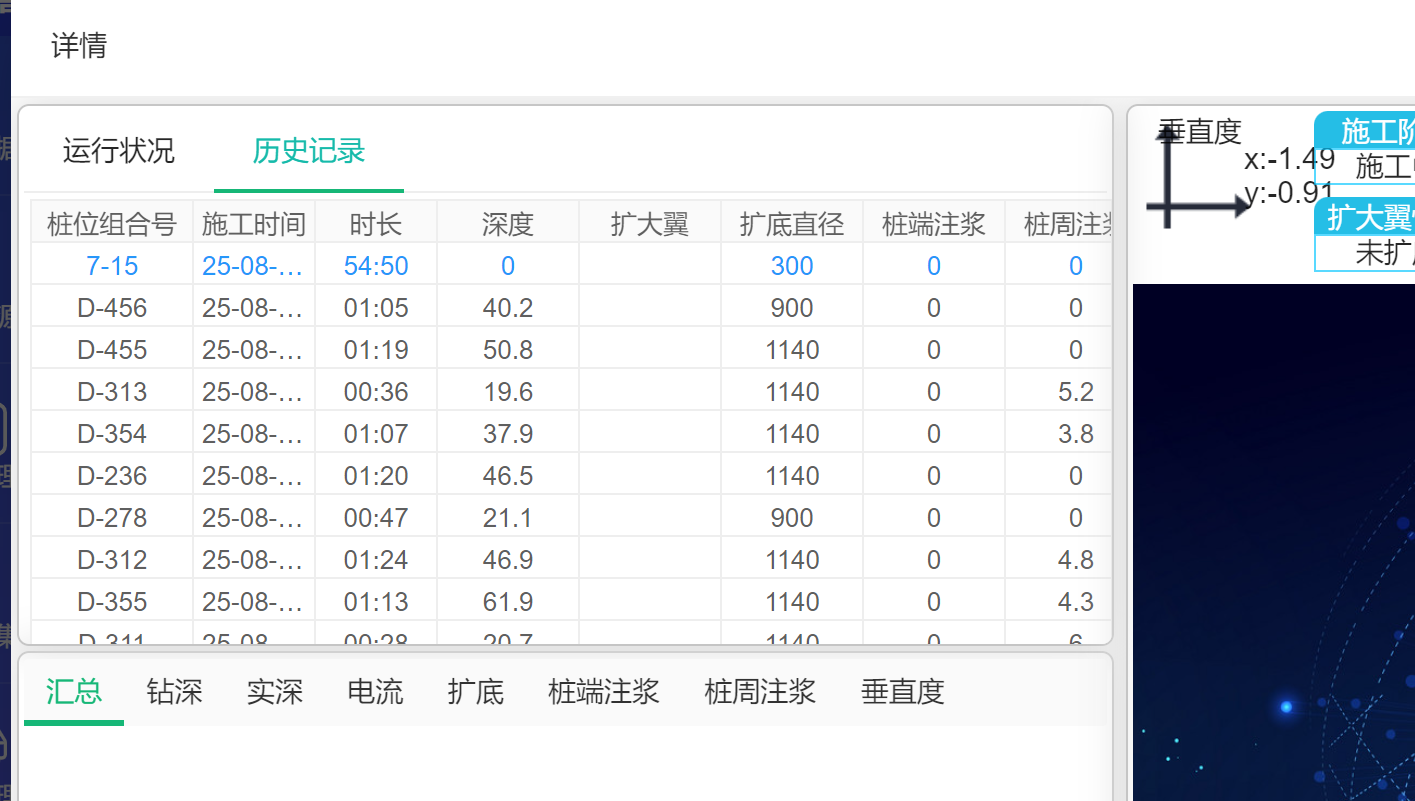
Task: Click the 施工时间 column header
Action: click(x=254, y=224)
